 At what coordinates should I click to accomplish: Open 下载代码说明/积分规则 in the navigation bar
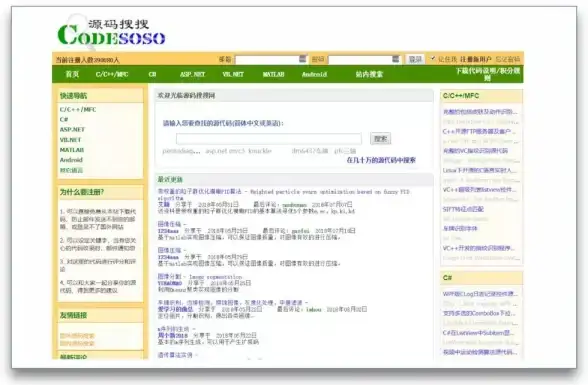[488, 74]
